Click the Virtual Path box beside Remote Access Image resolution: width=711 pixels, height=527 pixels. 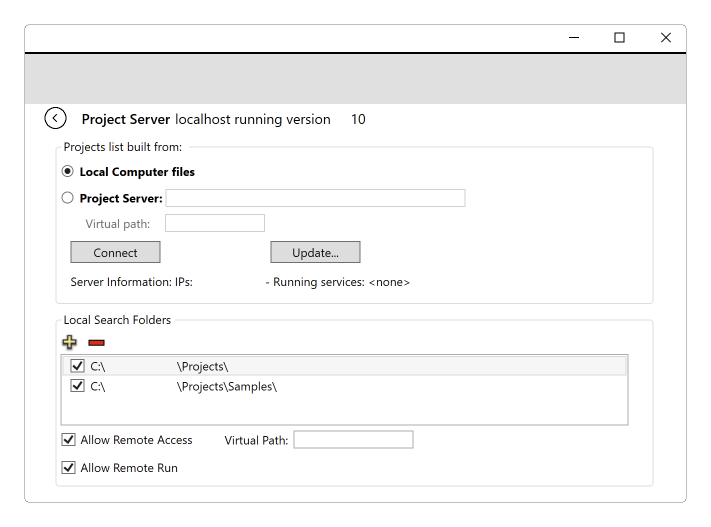click(x=353, y=439)
